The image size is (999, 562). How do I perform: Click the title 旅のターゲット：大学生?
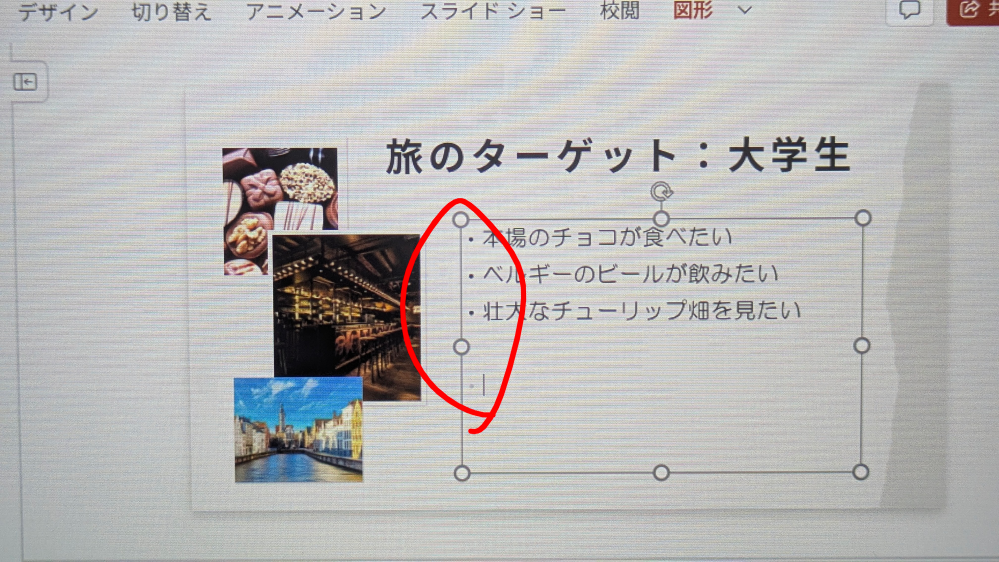click(617, 156)
